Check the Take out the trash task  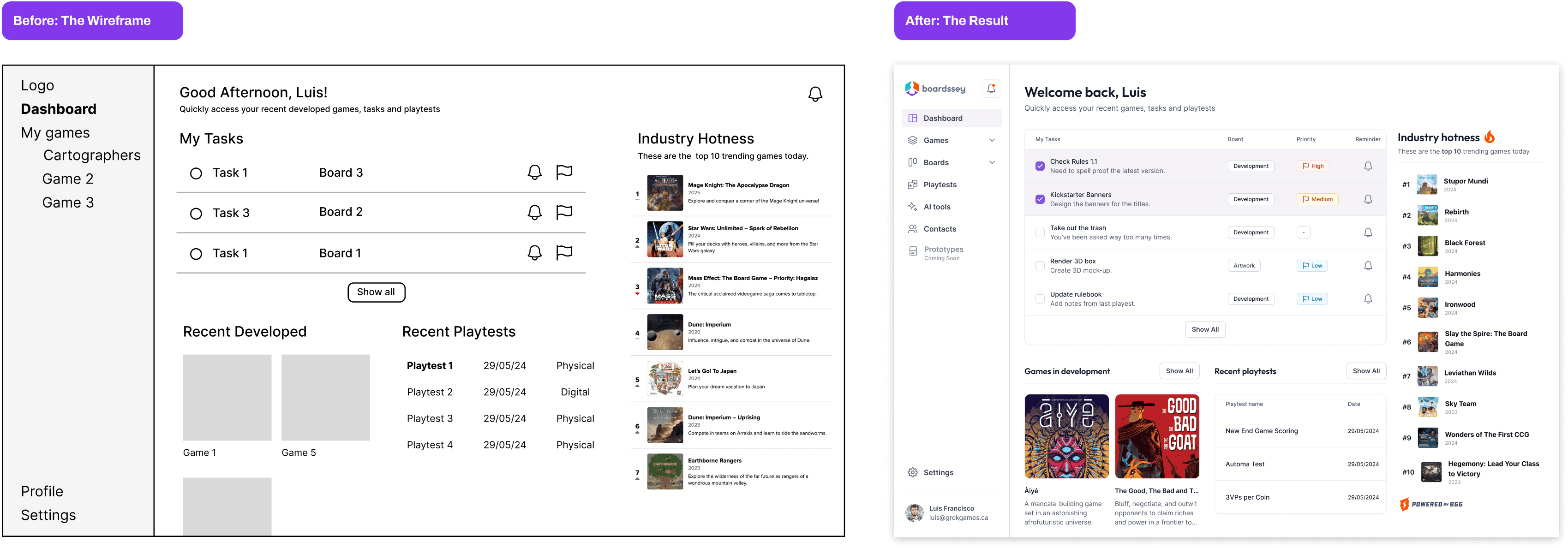point(1040,232)
